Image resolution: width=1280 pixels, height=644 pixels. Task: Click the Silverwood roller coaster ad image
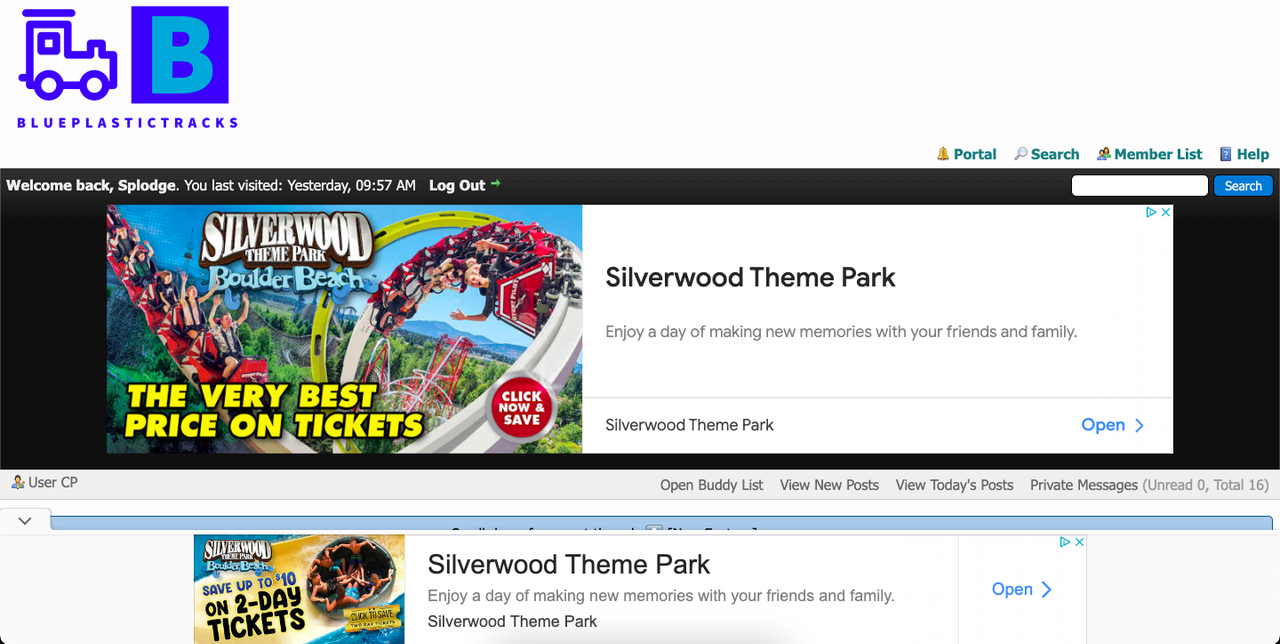[x=344, y=329]
